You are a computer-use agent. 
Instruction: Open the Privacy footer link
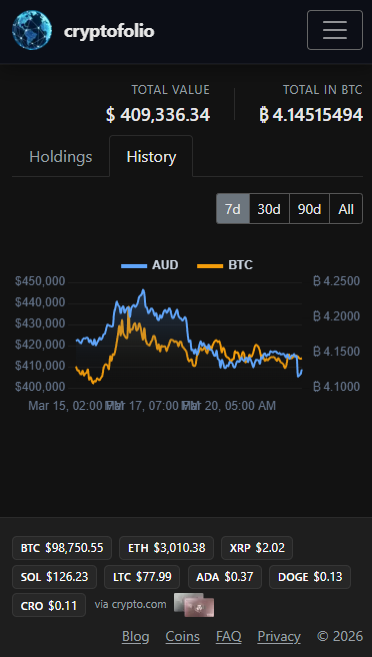[279, 636]
